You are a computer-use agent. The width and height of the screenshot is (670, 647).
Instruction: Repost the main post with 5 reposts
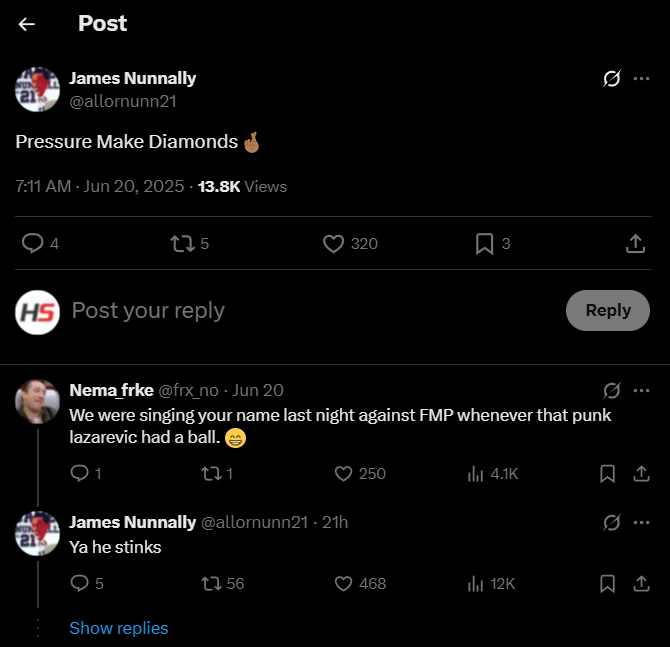click(182, 243)
